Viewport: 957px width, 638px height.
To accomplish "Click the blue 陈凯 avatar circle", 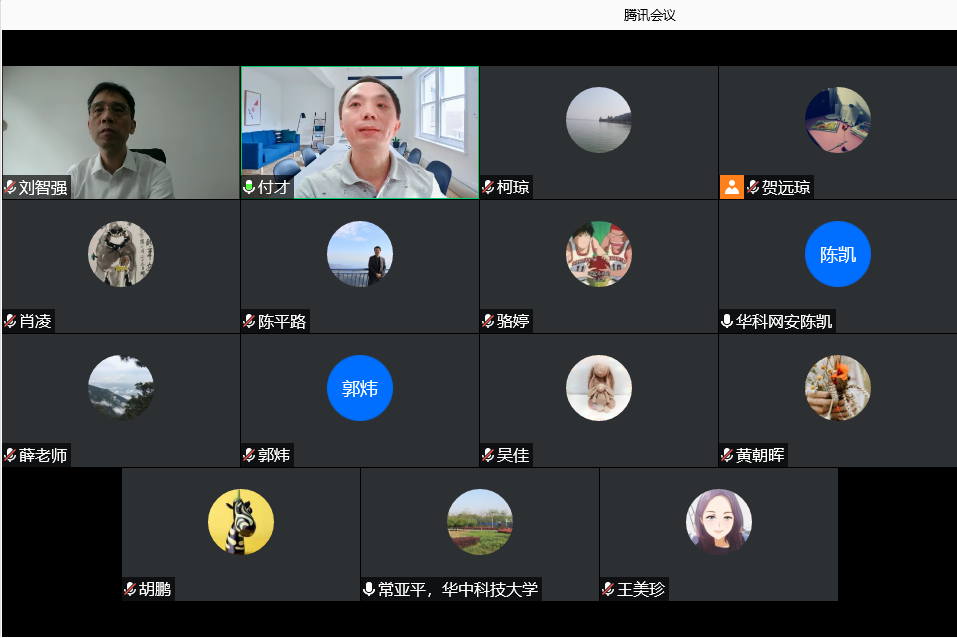I will tap(837, 254).
